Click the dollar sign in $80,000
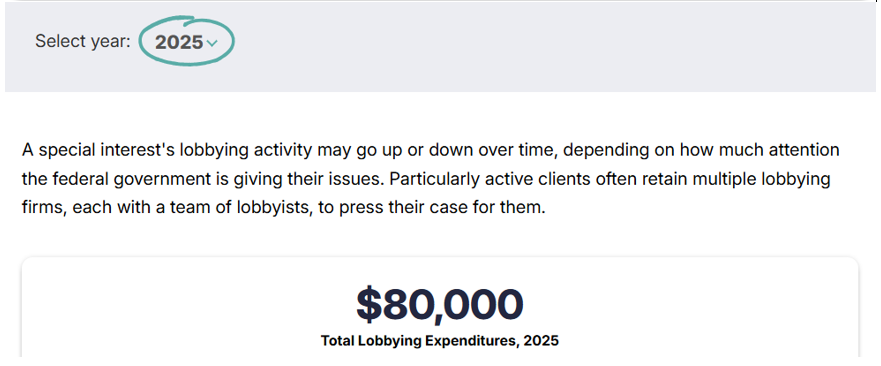The height and width of the screenshot is (366, 881). [369, 305]
